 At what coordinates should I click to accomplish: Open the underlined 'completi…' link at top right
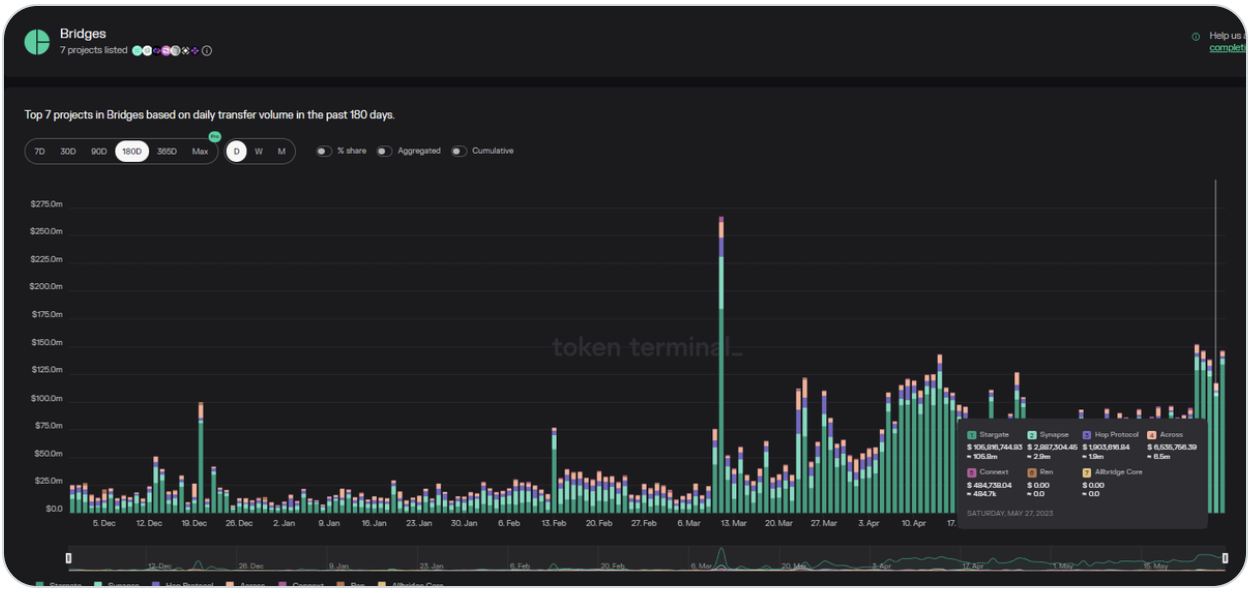[x=1227, y=48]
